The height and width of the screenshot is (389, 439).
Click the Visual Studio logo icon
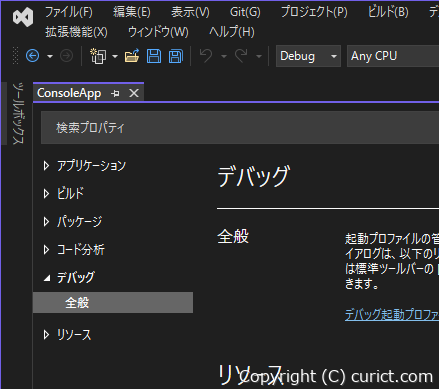[x=23, y=17]
